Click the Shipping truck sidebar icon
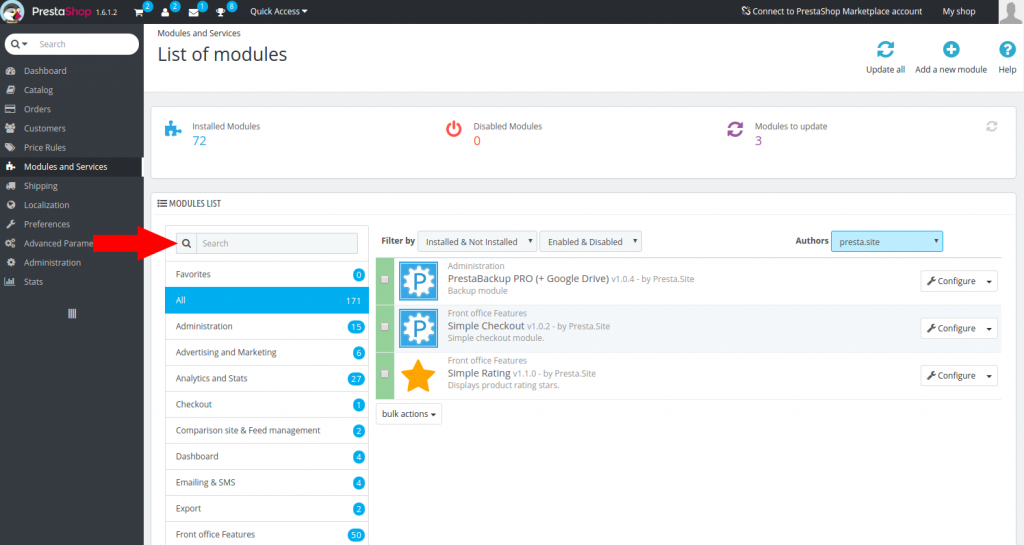This screenshot has height=545, width=1024. pyautogui.click(x=10, y=186)
